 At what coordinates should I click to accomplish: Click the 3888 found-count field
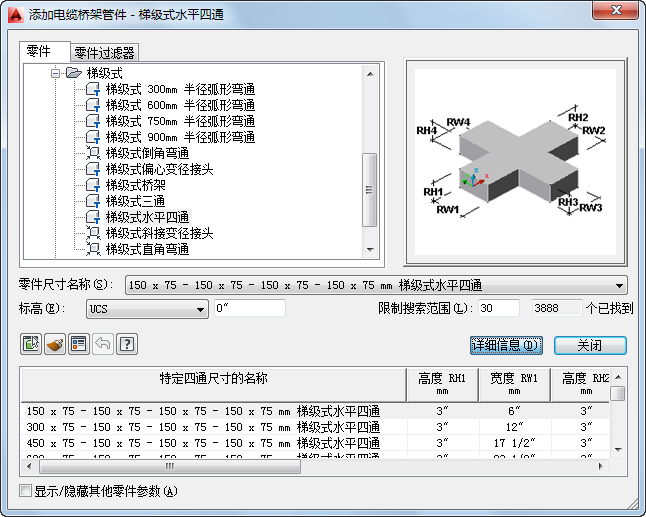pos(557,308)
